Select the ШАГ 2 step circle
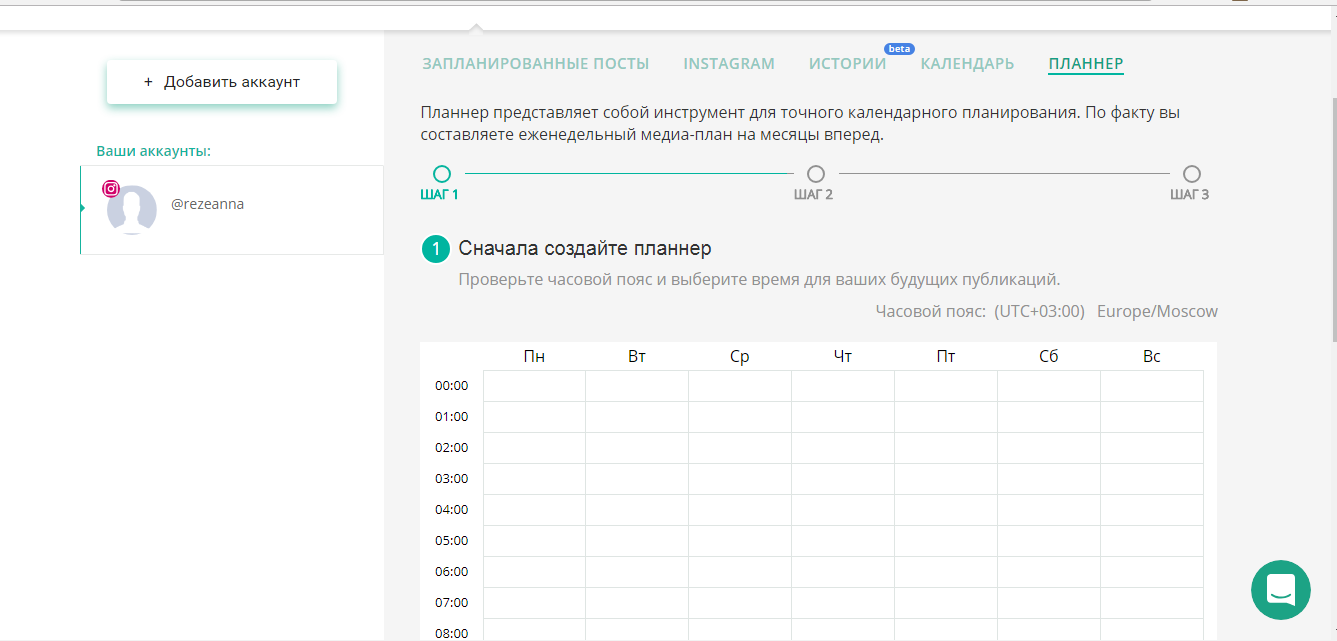 815,173
